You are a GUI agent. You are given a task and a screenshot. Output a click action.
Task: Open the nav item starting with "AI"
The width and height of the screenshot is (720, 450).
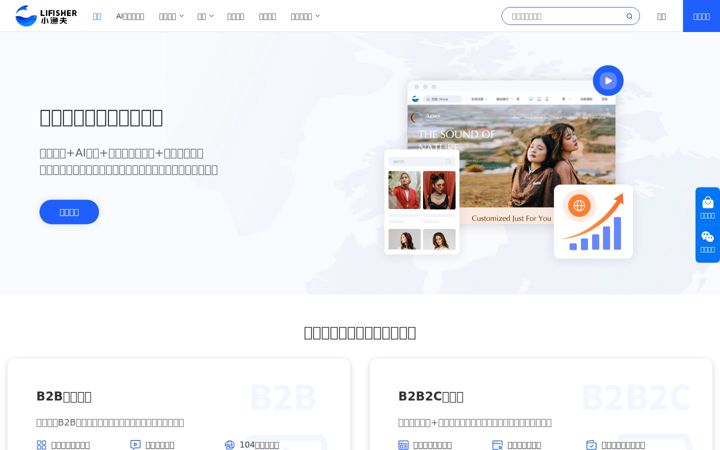[130, 16]
